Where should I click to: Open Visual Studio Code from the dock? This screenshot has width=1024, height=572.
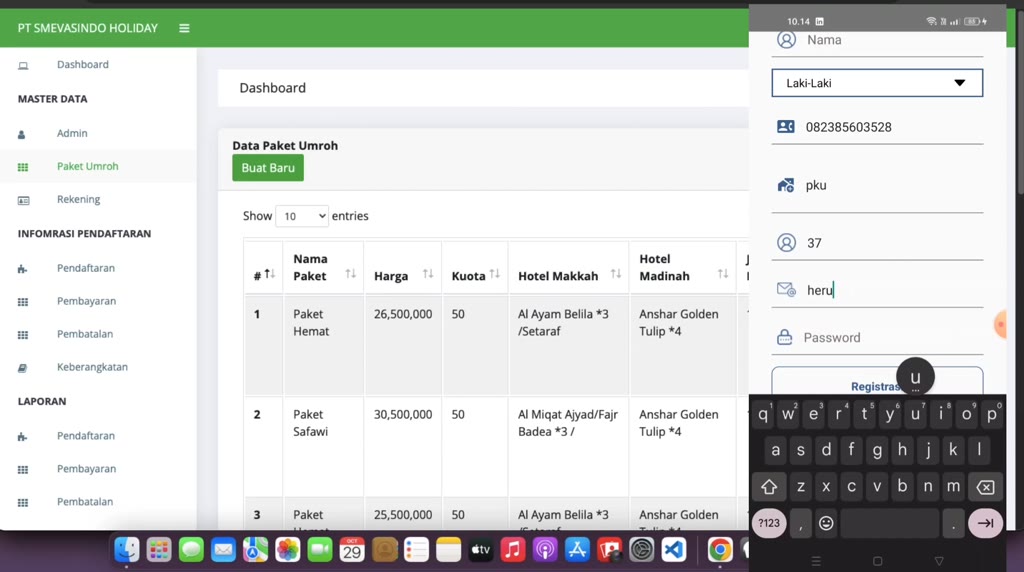(x=674, y=549)
